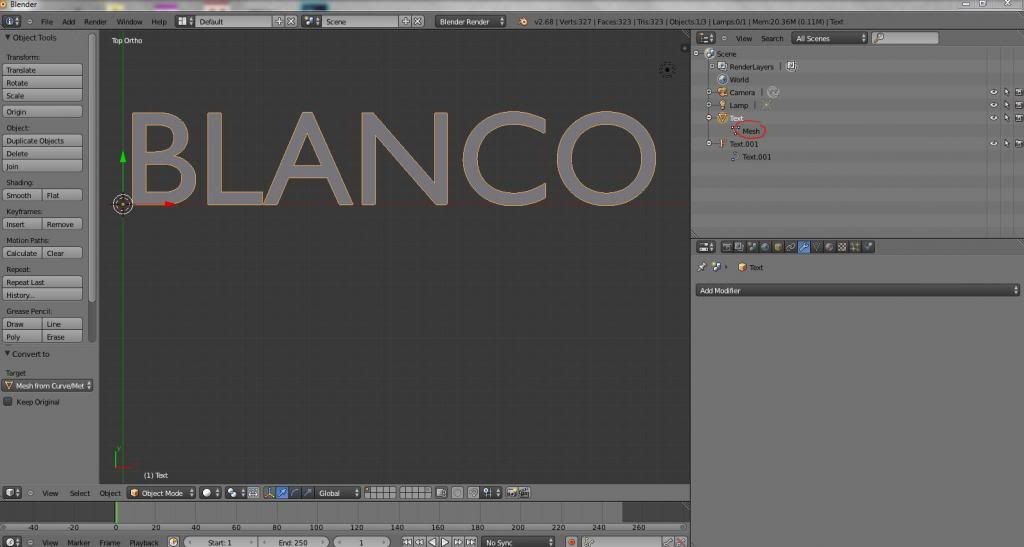Click the translate manipulator arrow icon
The image size is (1024, 547).
(x=283, y=493)
